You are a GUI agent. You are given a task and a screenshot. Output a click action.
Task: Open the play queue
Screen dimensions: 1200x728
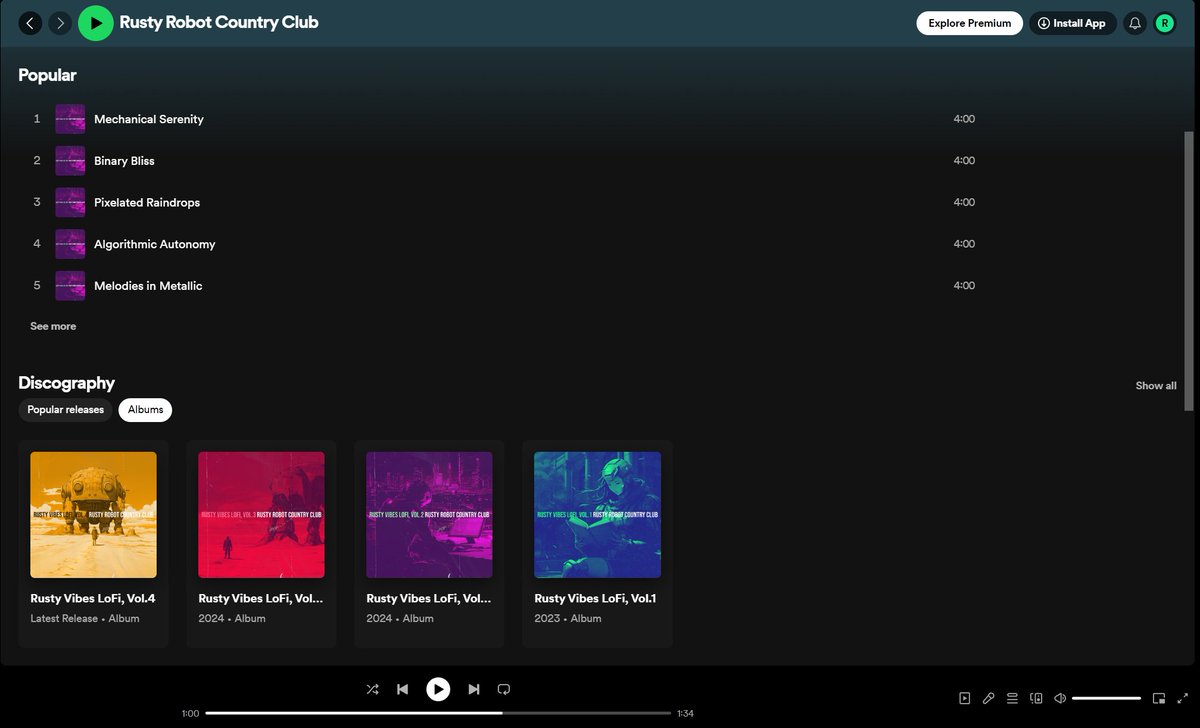(x=1012, y=698)
